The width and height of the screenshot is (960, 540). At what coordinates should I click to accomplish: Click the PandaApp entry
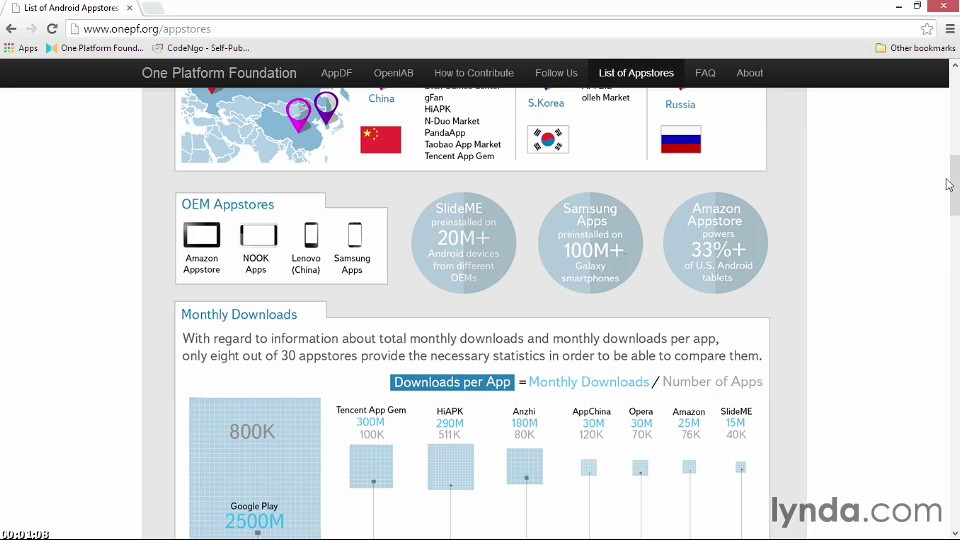pos(444,132)
